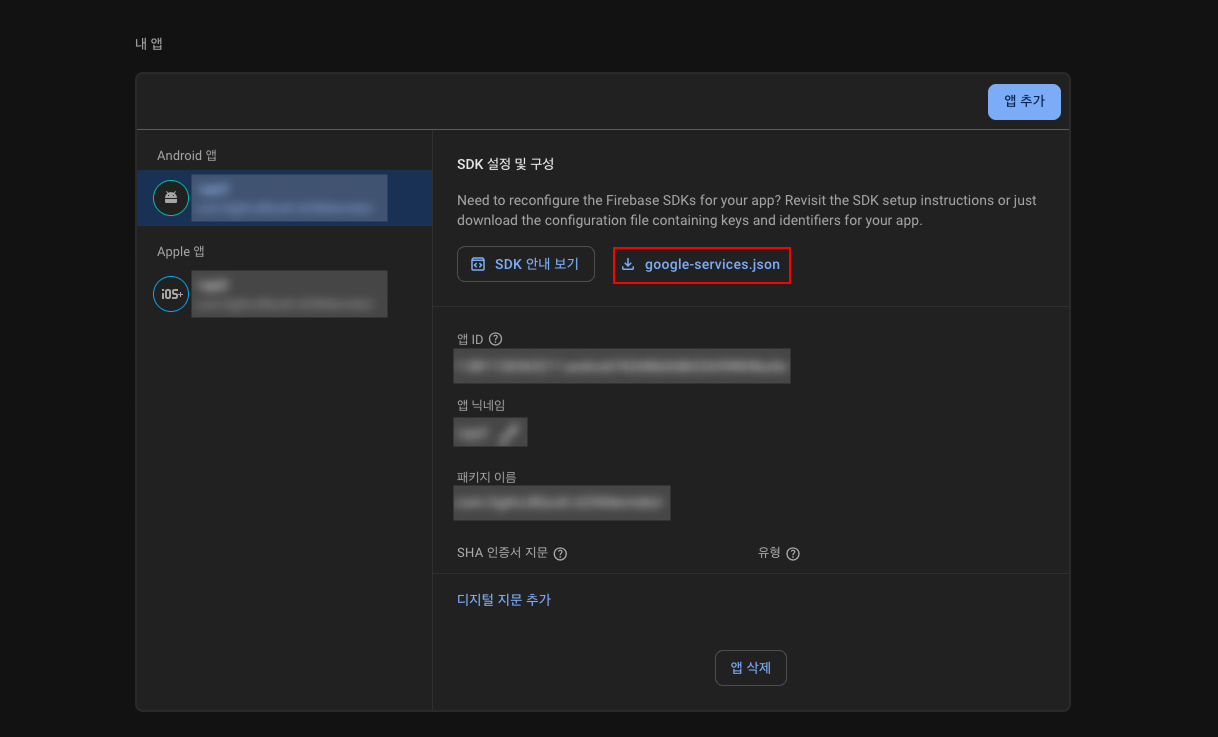
Task: Select the iOS app icon
Action: click(x=170, y=294)
